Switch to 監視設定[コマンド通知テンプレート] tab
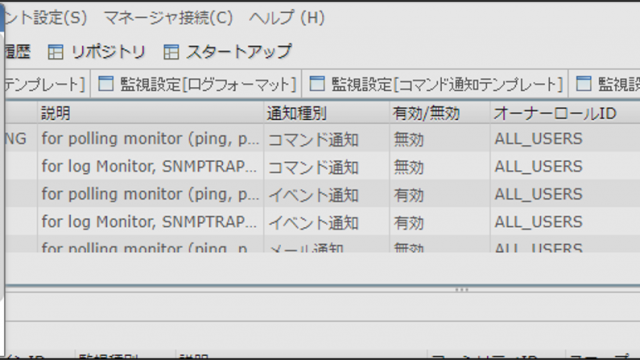Screen dimensions: 640x360 coord(435,84)
